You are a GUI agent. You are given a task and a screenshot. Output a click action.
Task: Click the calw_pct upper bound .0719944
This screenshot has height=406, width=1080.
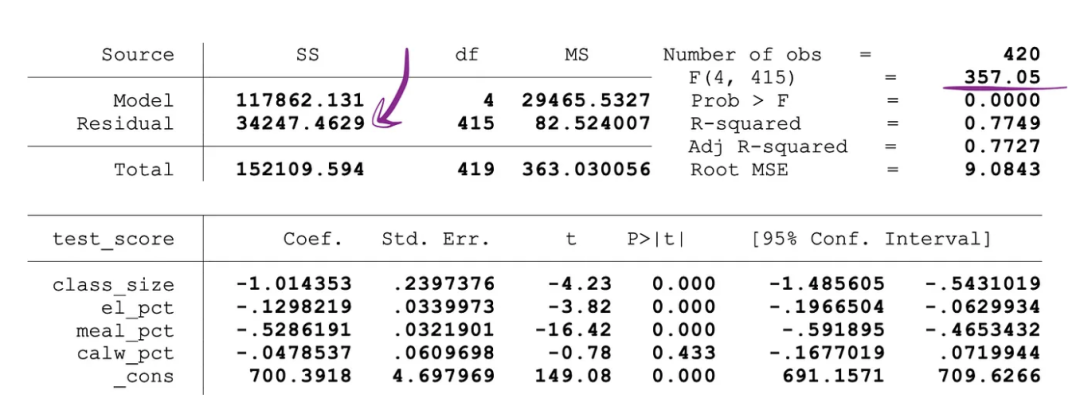point(988,354)
